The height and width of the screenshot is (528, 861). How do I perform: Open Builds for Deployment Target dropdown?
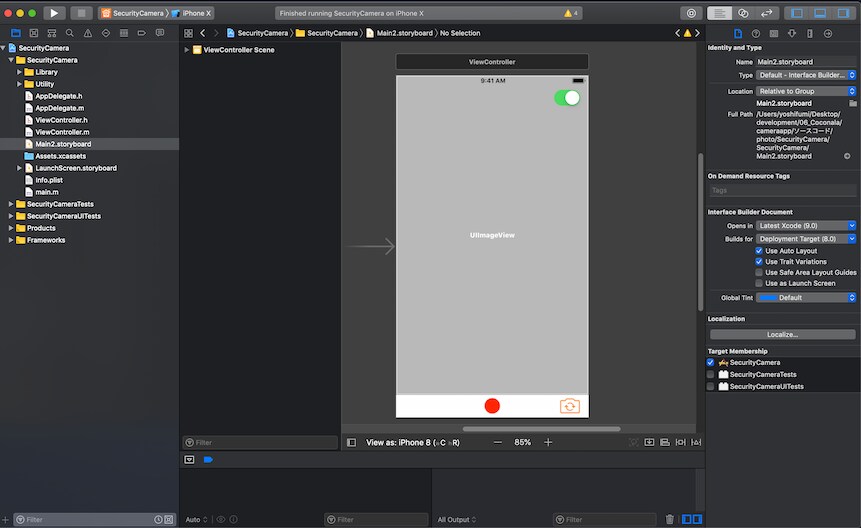[x=806, y=239]
